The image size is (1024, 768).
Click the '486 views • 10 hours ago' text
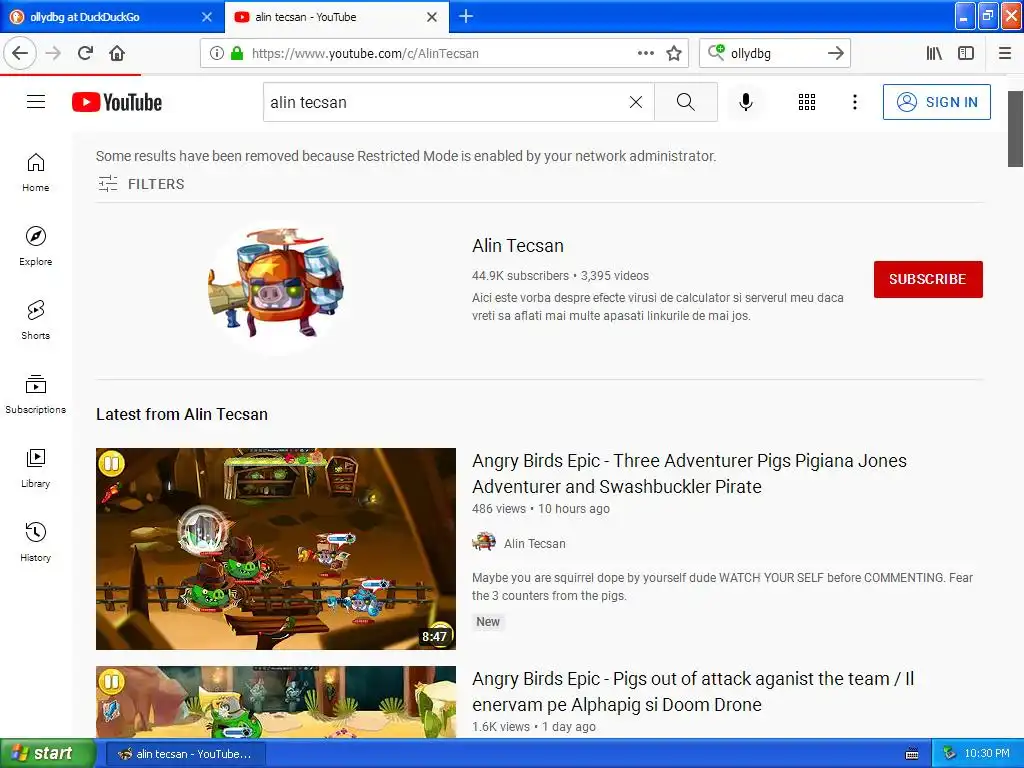(541, 509)
